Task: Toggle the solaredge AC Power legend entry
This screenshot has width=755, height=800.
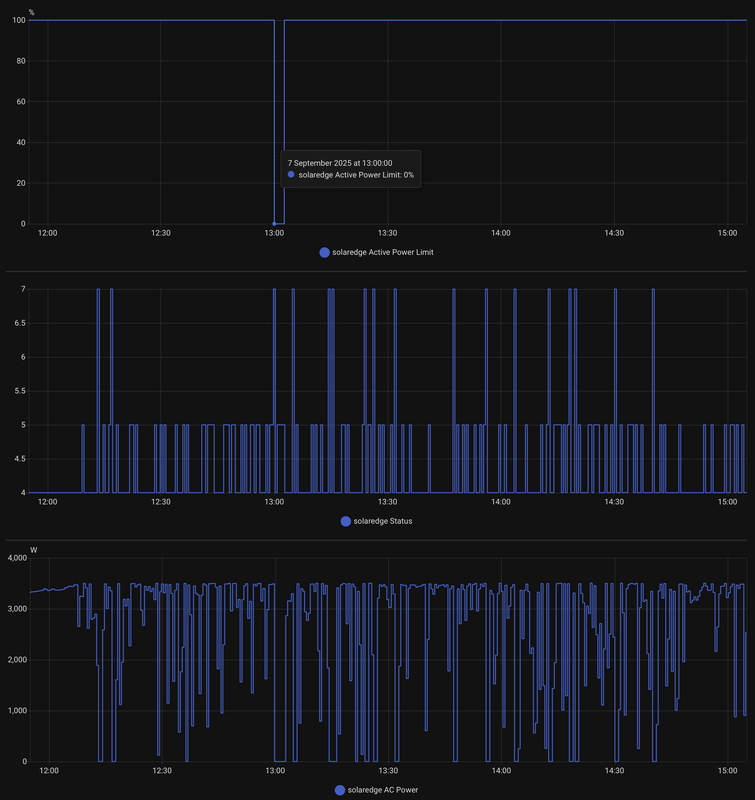Action: [376, 790]
